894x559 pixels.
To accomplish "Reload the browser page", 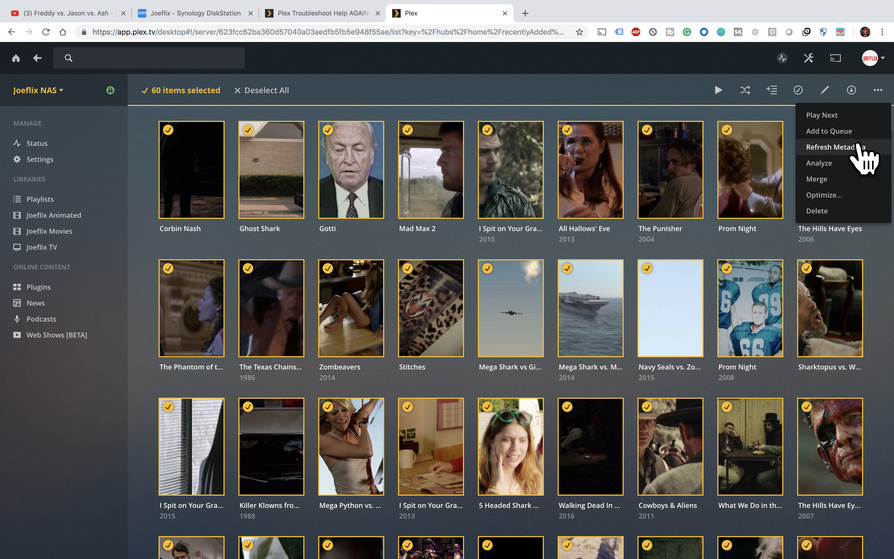I will (46, 32).
